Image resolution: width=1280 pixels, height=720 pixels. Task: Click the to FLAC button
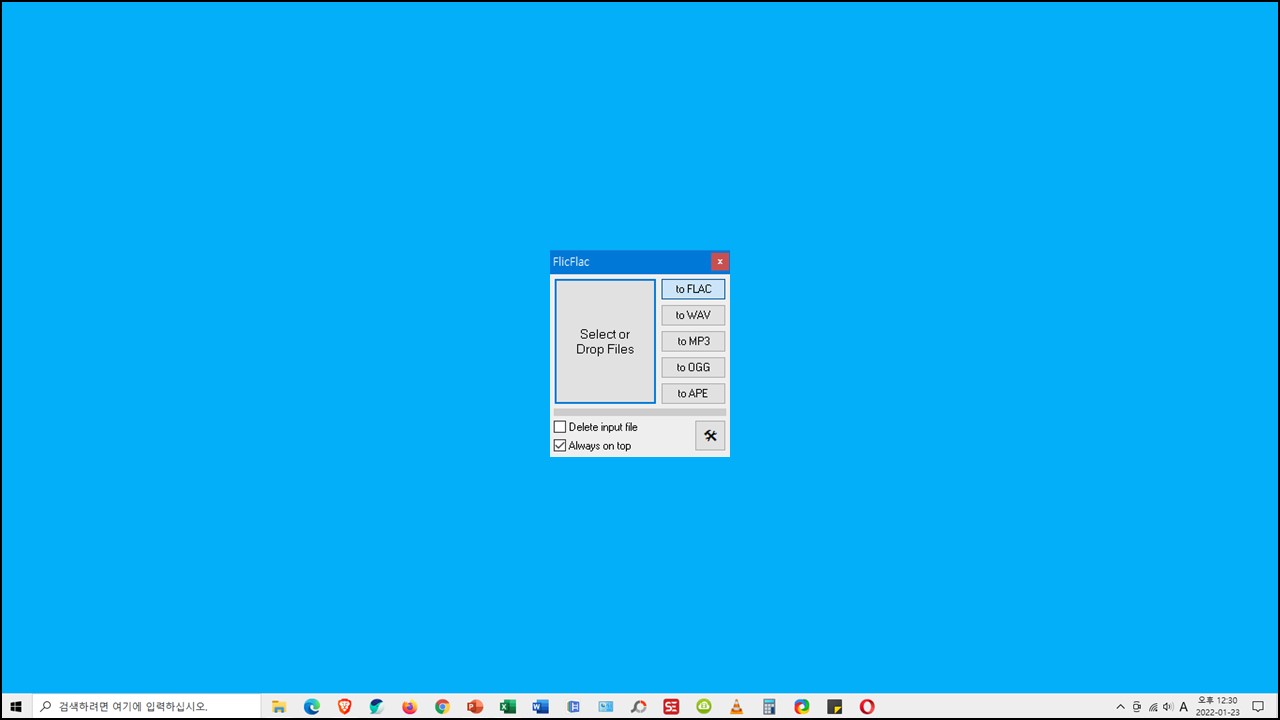click(693, 289)
